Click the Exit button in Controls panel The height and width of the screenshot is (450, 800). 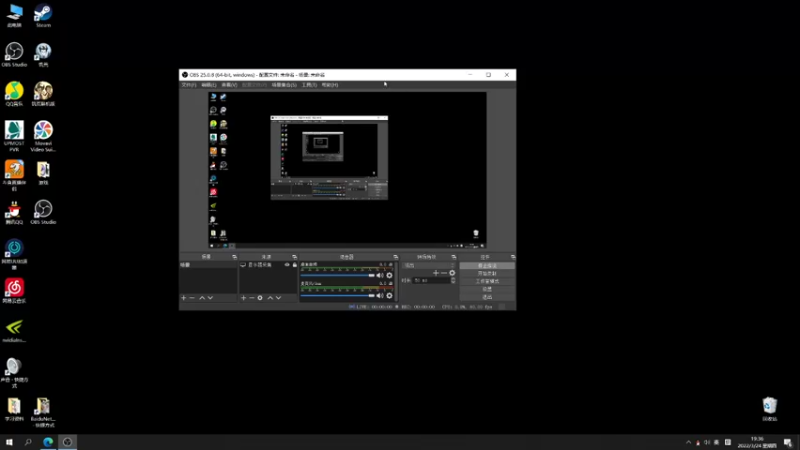pyautogui.click(x=487, y=297)
